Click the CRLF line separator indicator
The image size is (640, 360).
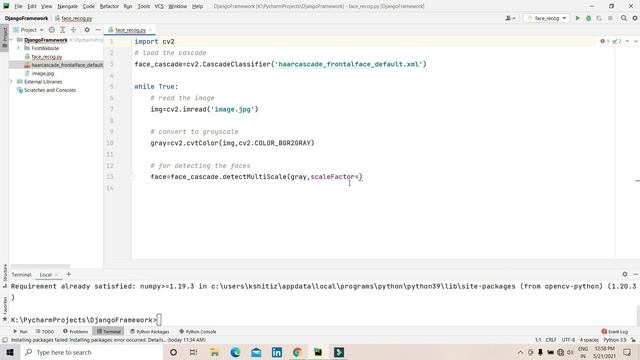(551, 340)
